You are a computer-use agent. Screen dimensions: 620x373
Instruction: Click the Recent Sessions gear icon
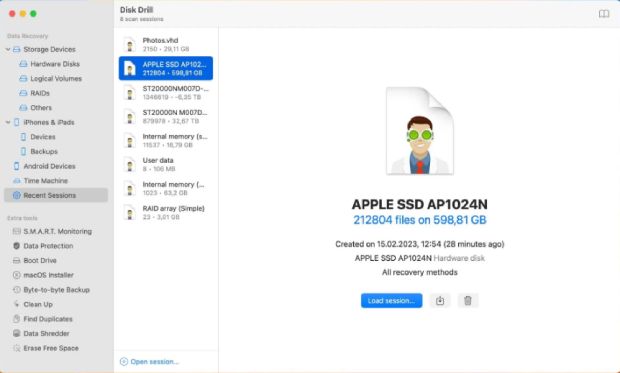click(x=16, y=195)
